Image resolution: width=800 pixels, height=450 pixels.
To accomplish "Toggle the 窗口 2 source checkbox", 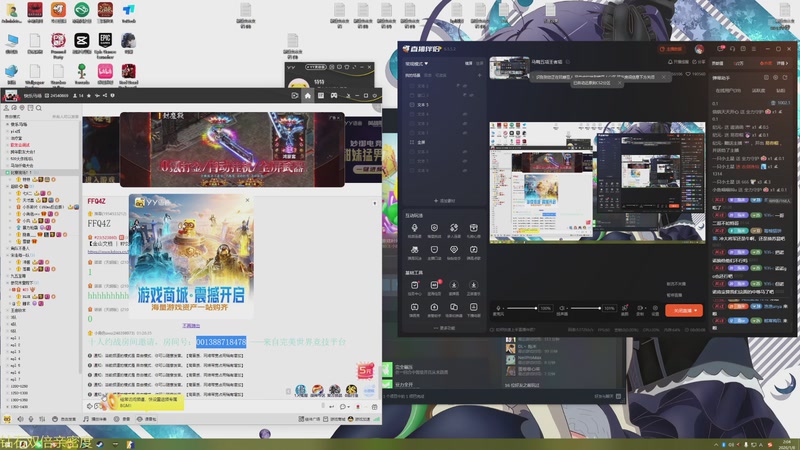I will pyautogui.click(x=412, y=95).
